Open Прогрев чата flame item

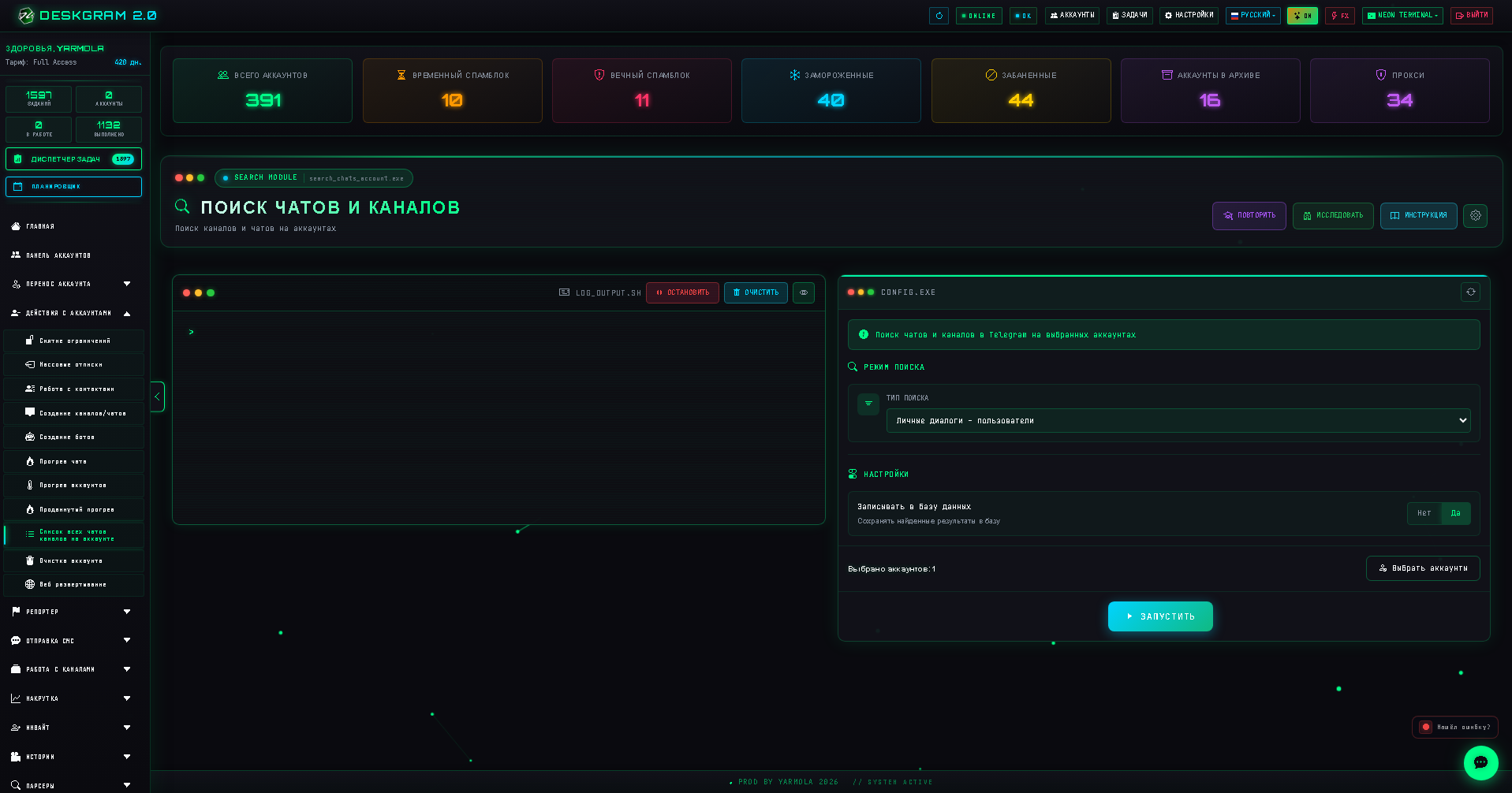point(74,461)
